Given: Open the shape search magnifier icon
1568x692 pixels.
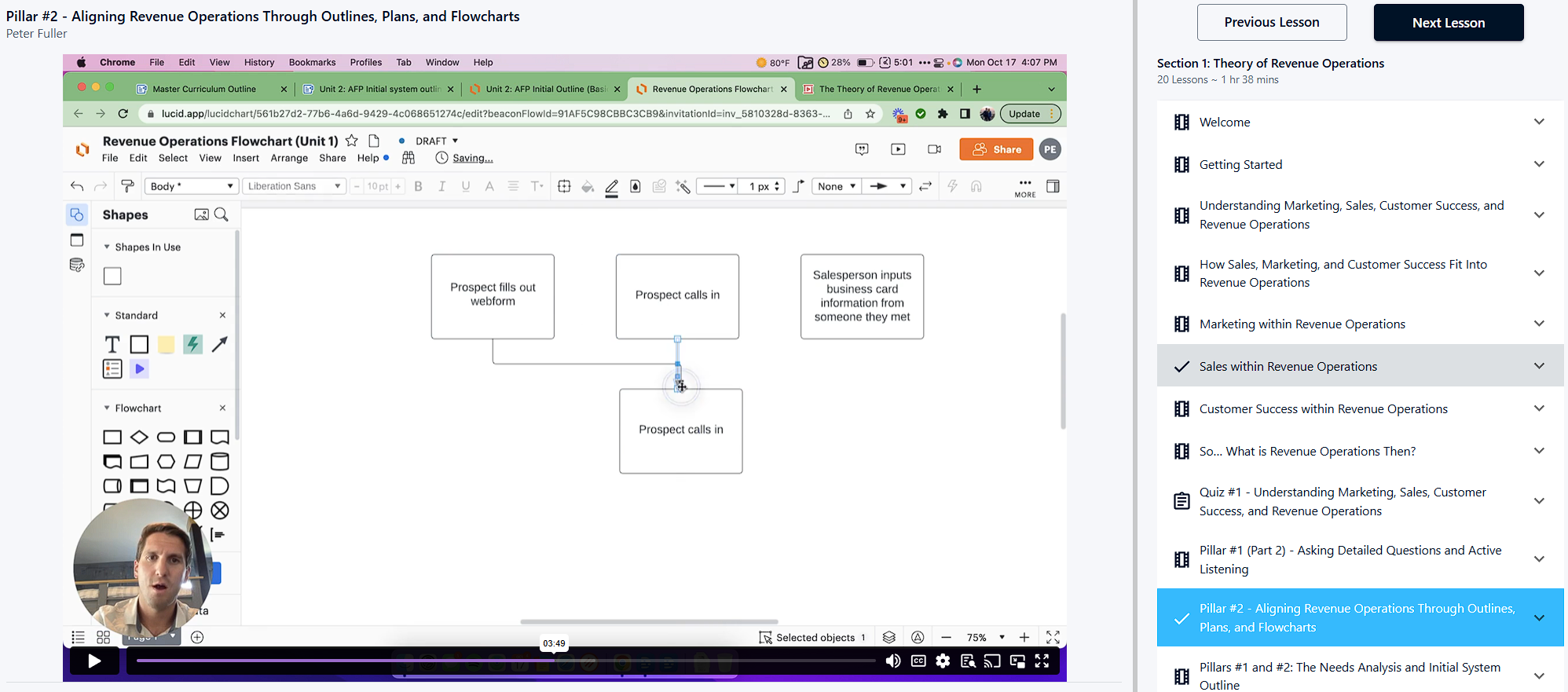Looking at the screenshot, I should [222, 214].
